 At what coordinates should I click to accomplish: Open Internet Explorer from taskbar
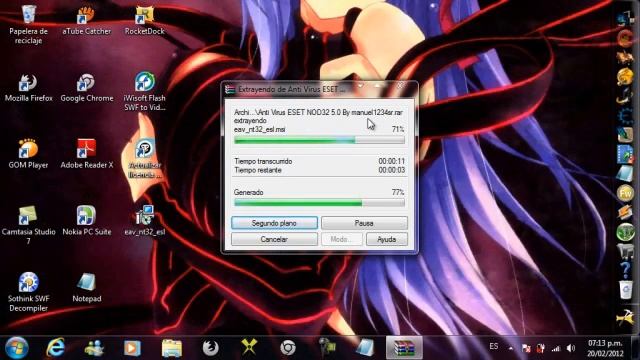pos(55,348)
